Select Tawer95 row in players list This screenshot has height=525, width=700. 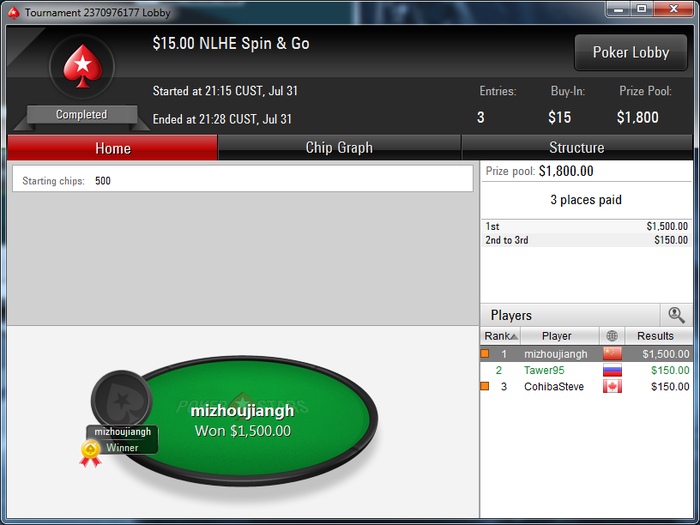586,370
